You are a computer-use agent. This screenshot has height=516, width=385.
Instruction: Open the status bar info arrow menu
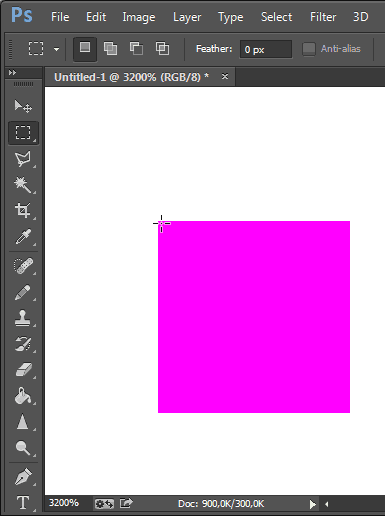click(312, 504)
